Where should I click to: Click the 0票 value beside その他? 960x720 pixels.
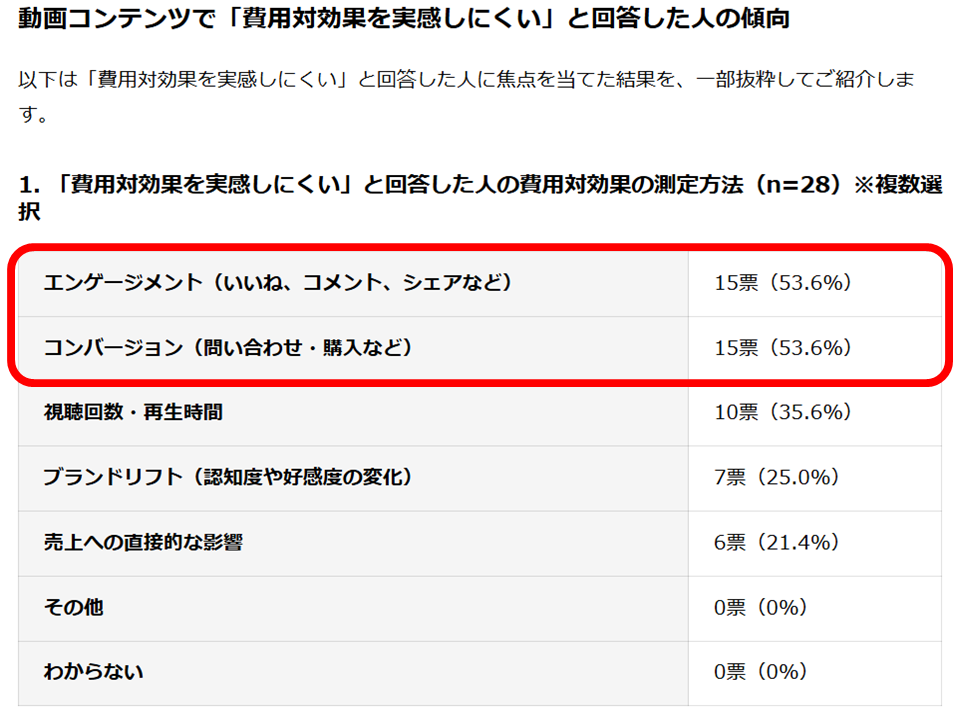pos(761,607)
